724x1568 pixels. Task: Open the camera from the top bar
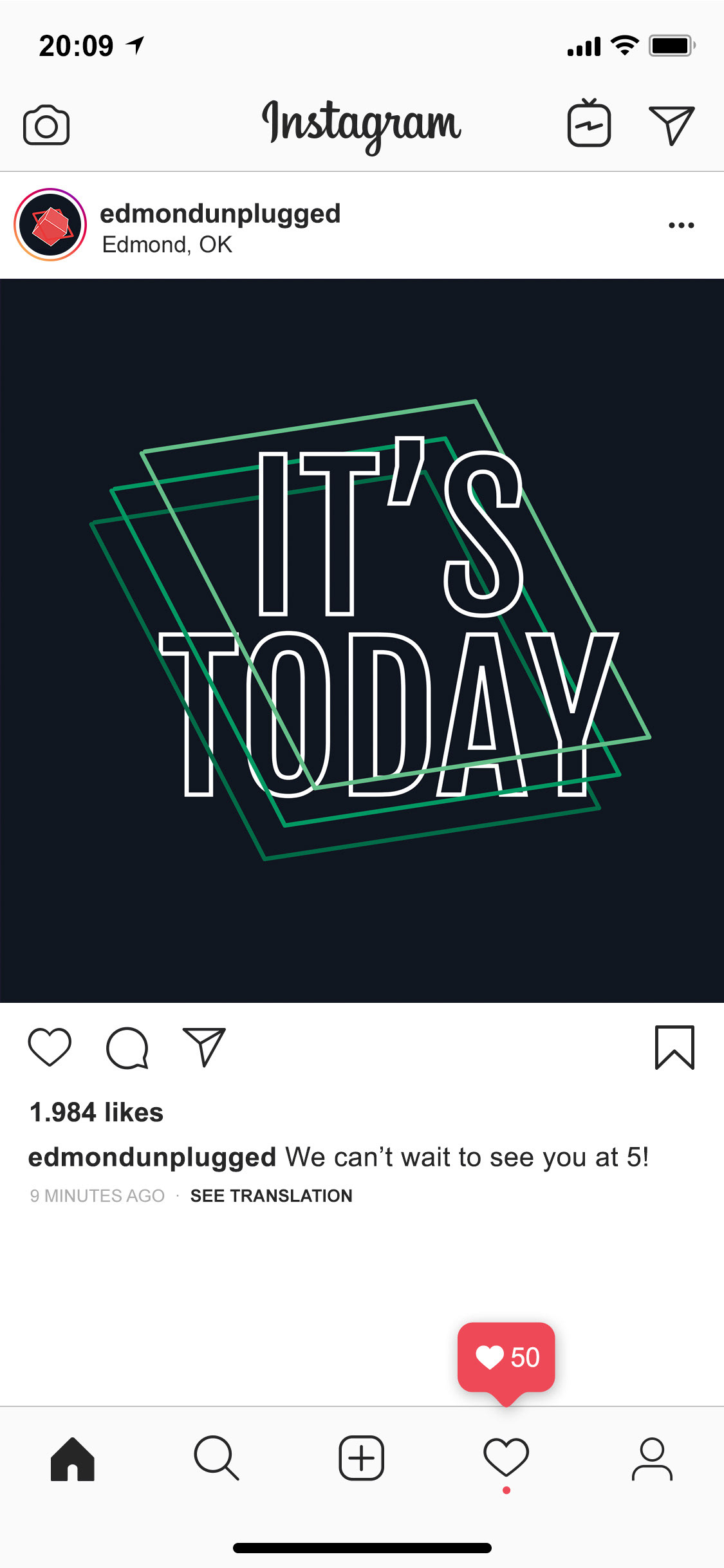(46, 125)
